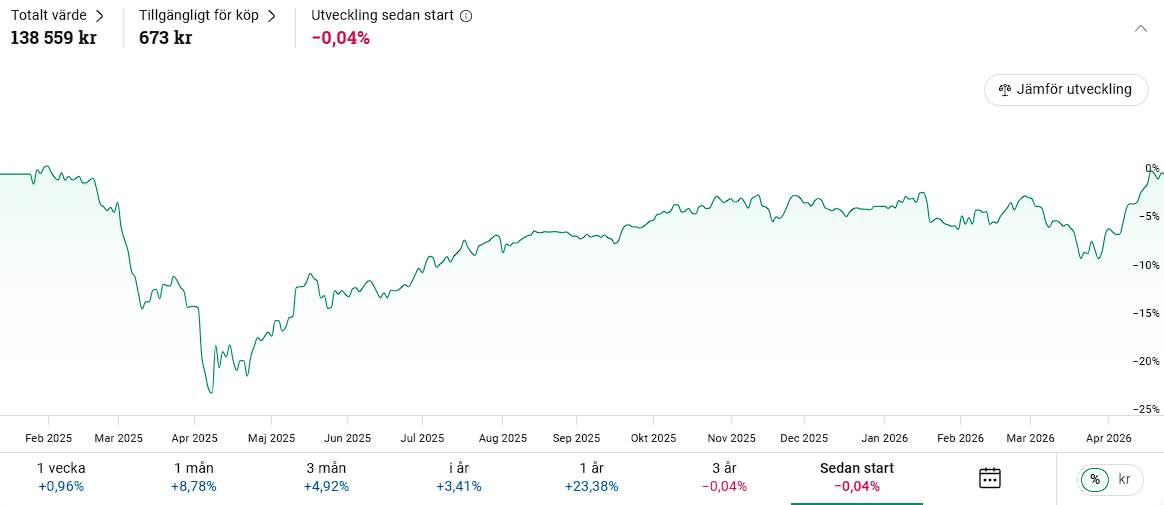Screen dimensions: 1164x505
Task: Click info icon beside Utveckling sedan start
Action: point(466,16)
